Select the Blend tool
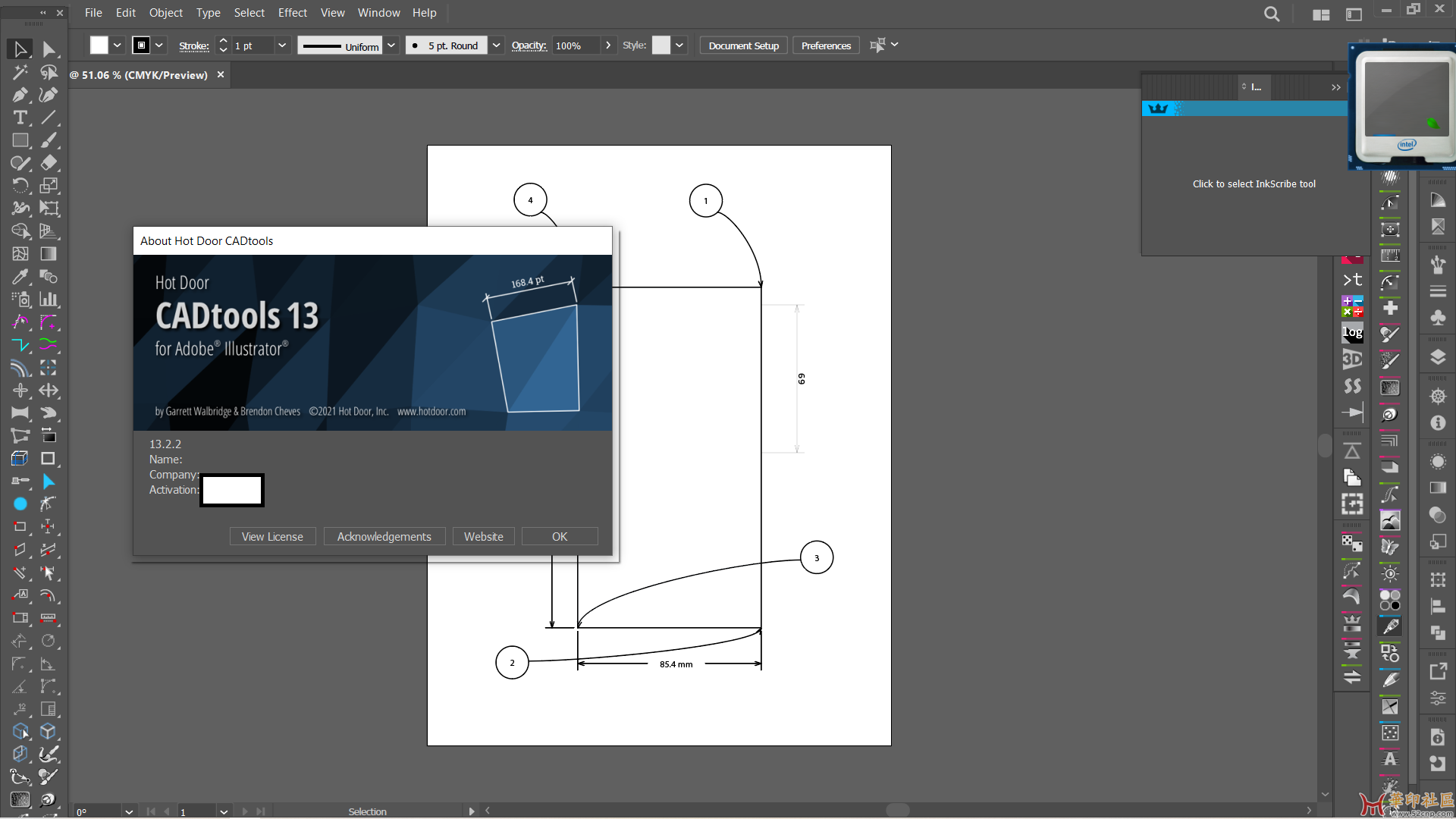Viewport: 1456px width, 819px height. [x=49, y=277]
